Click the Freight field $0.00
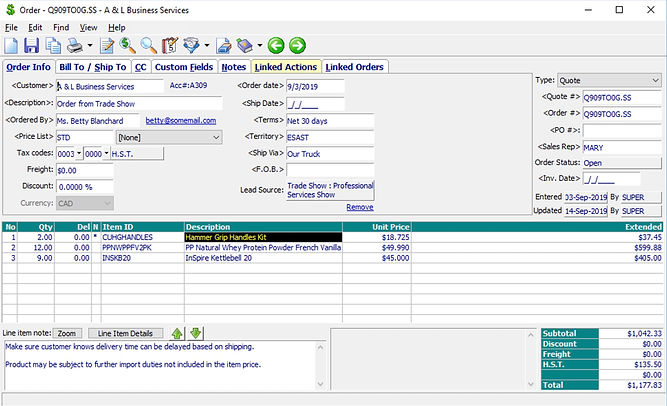This screenshot has width=667, height=406. coord(85,170)
